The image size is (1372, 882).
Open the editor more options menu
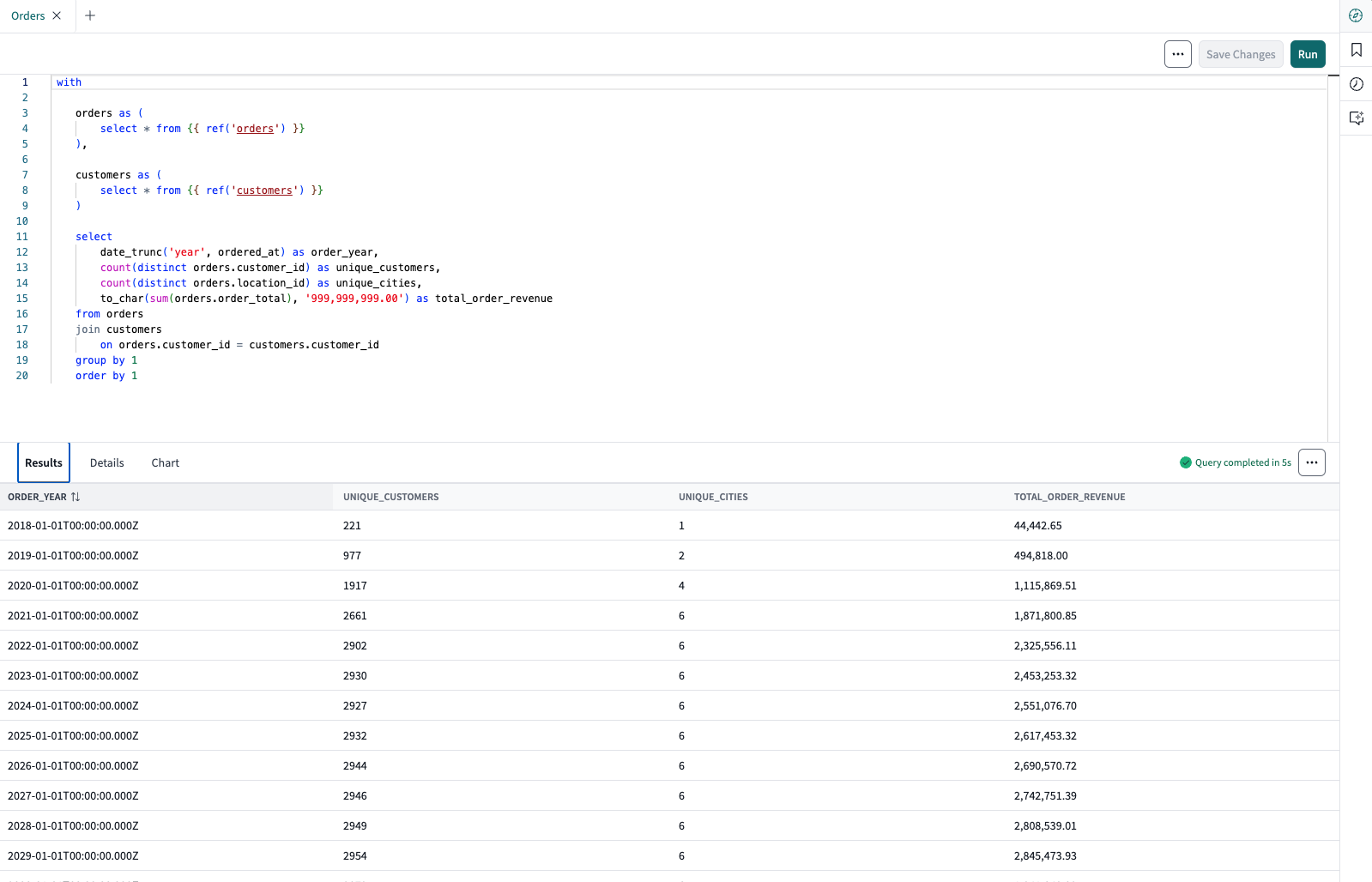tap(1177, 54)
